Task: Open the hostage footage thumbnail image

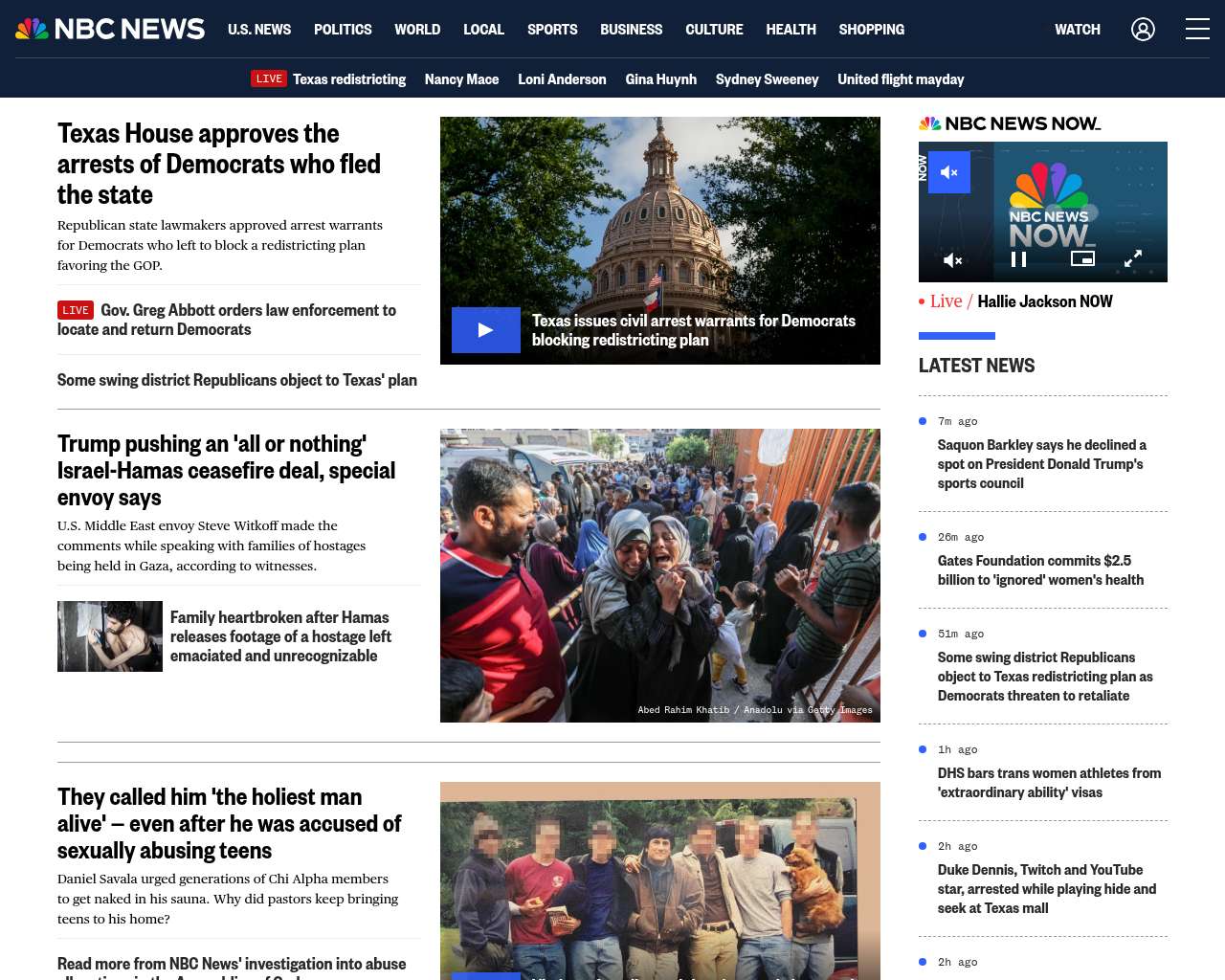Action: coord(110,636)
